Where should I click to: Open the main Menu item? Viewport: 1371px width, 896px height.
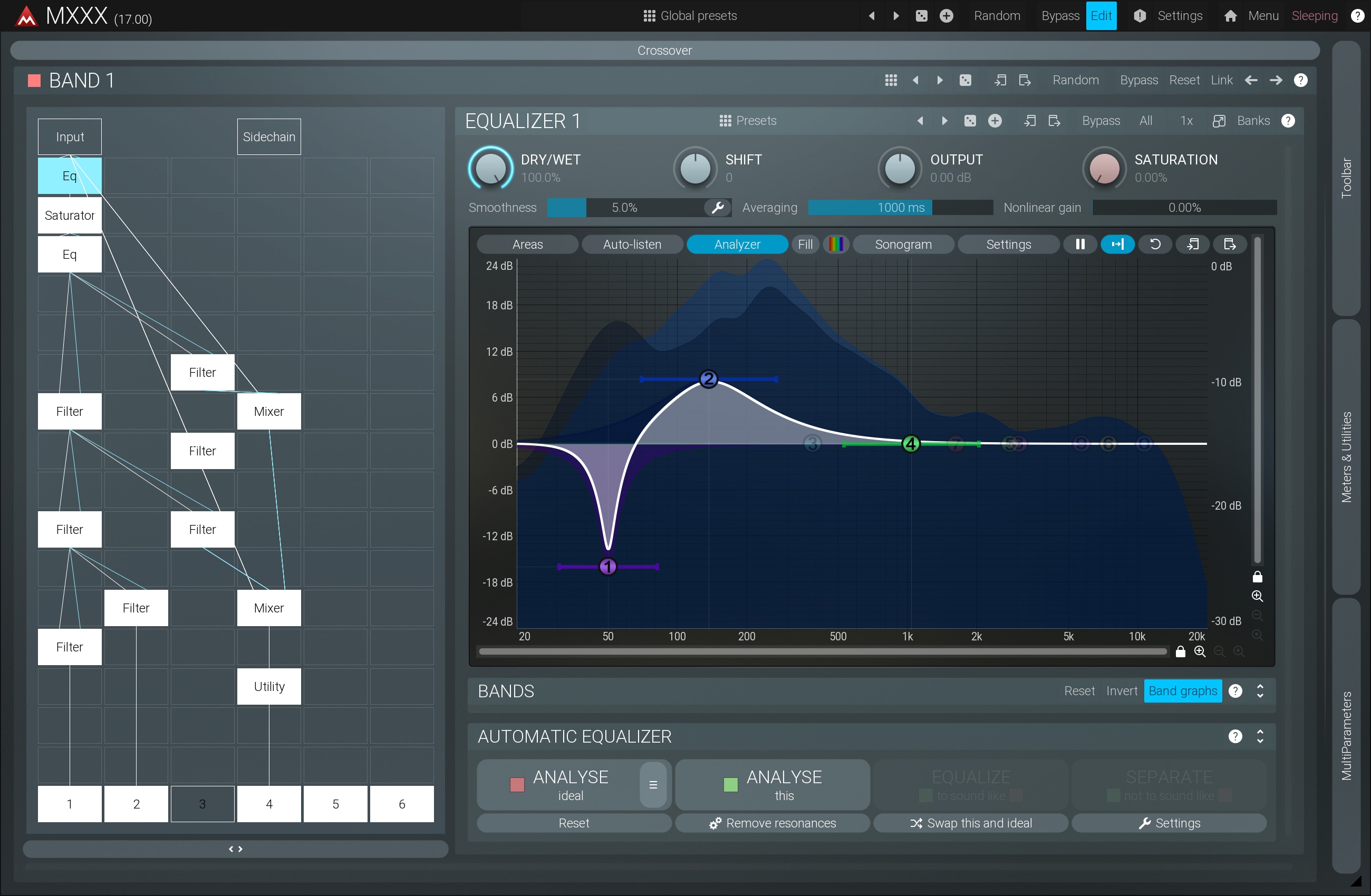[1263, 15]
